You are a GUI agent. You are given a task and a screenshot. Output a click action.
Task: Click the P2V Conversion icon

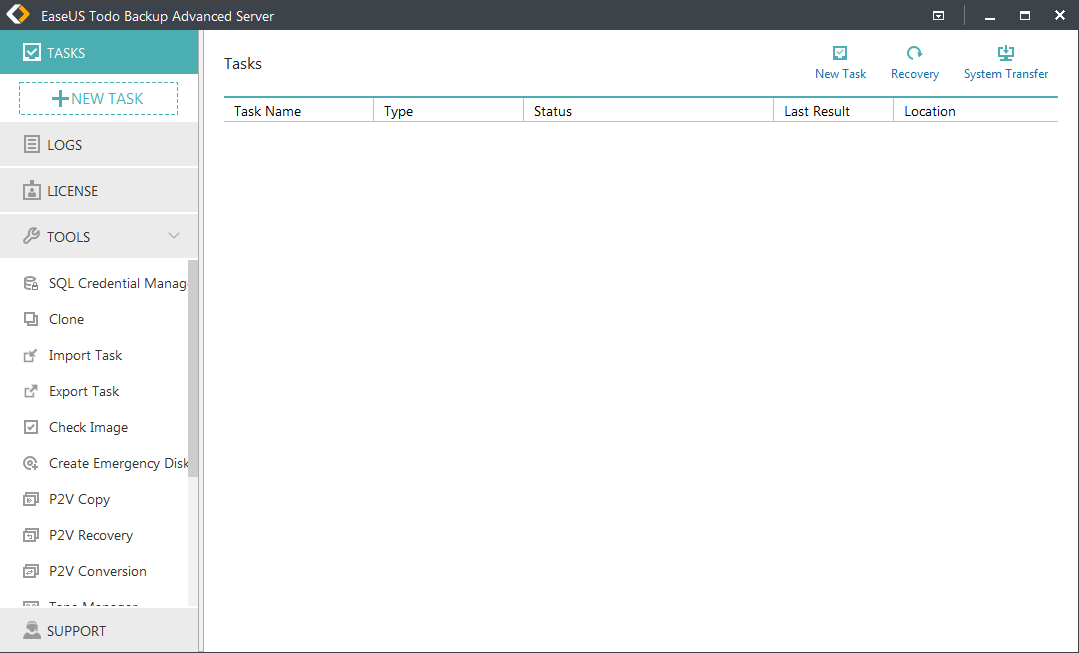point(31,572)
